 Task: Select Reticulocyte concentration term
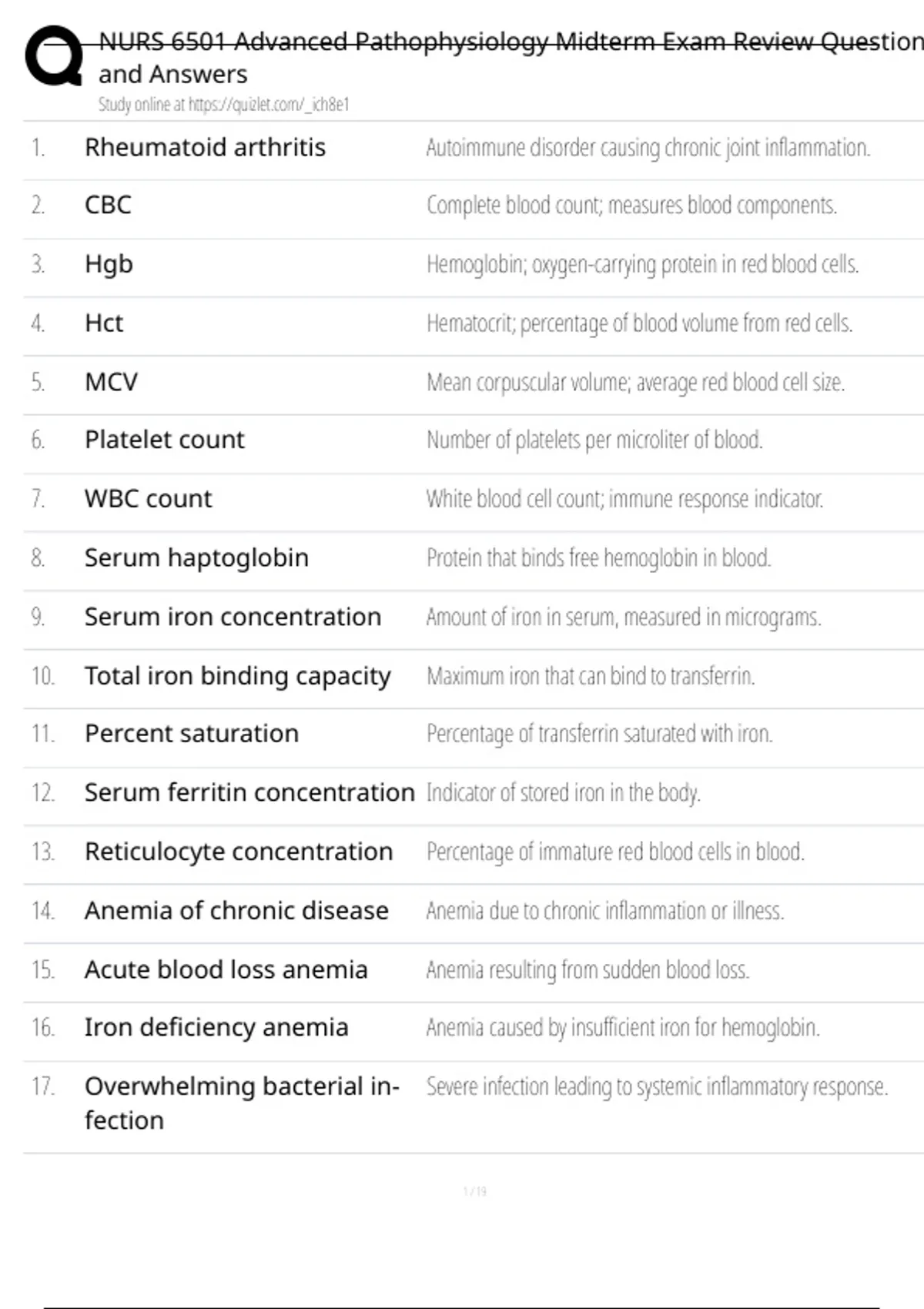tap(239, 852)
